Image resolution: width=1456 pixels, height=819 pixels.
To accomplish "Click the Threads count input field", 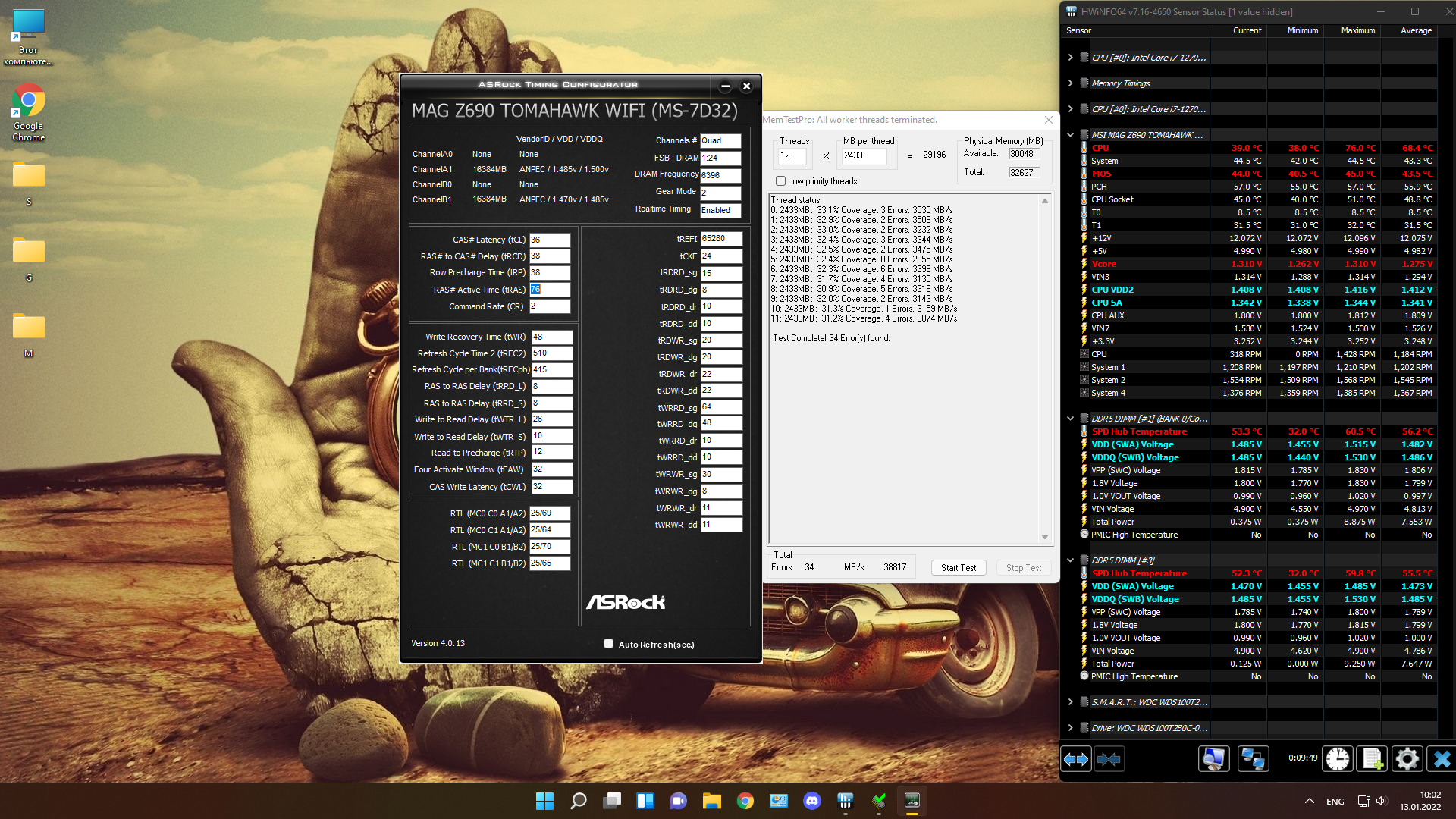I will tap(792, 155).
